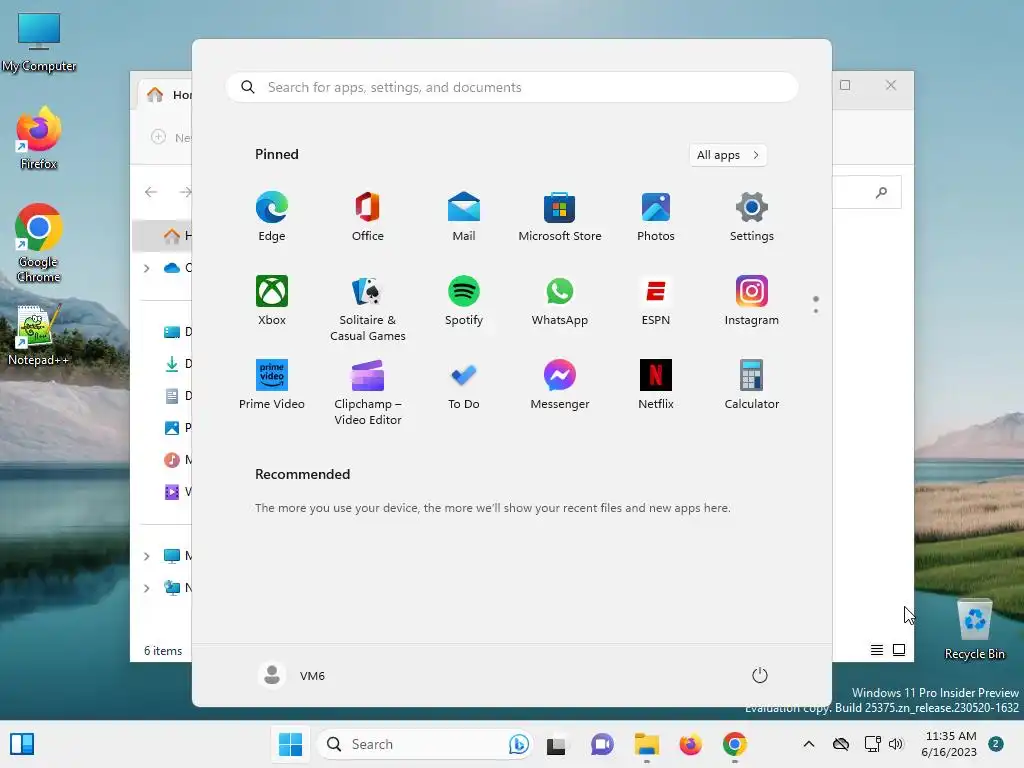This screenshot has width=1024, height=768.
Task: Click the power button in Start menu
Action: (760, 675)
